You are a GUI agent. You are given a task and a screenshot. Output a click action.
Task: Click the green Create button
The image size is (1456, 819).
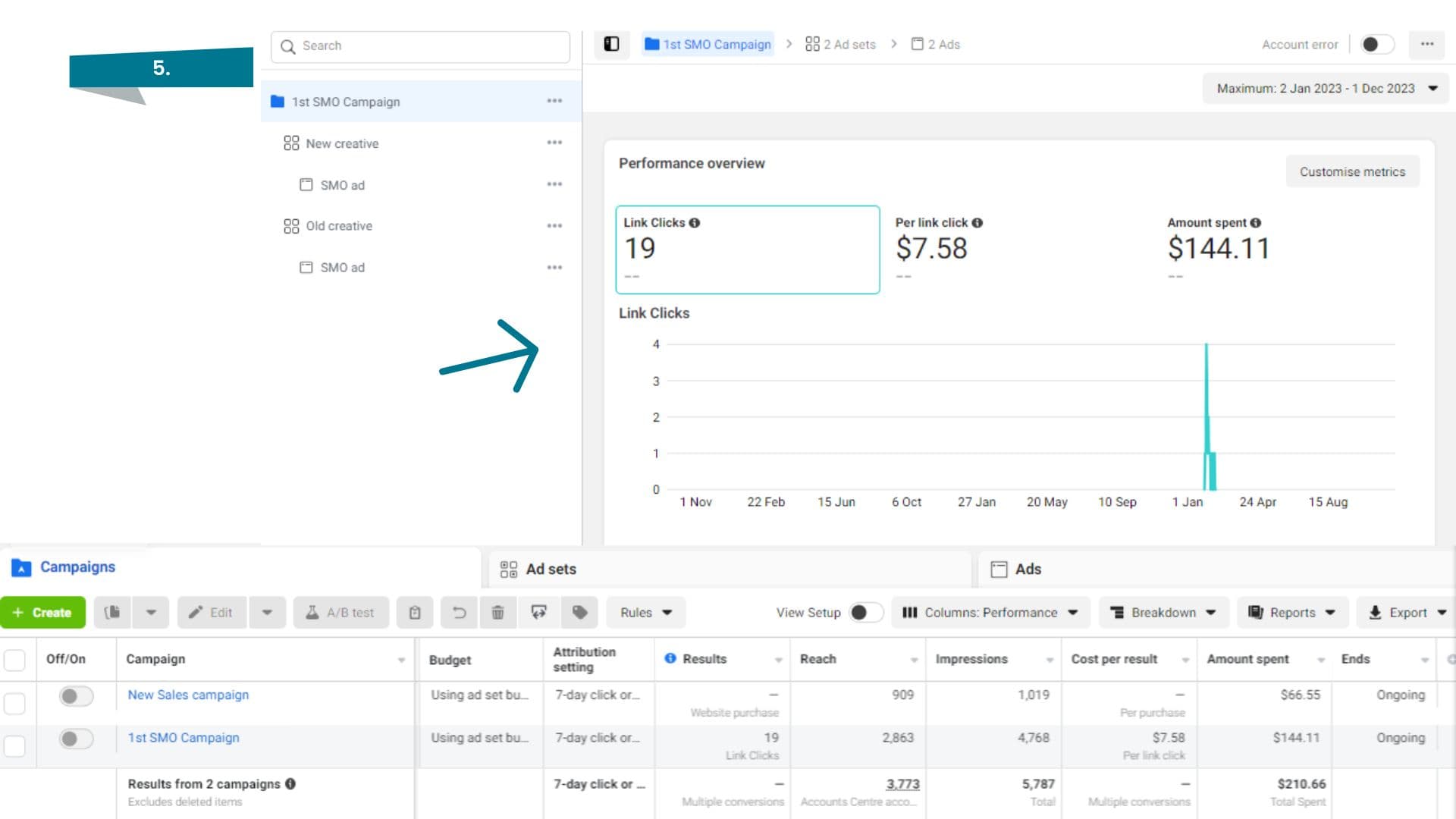[x=42, y=612]
